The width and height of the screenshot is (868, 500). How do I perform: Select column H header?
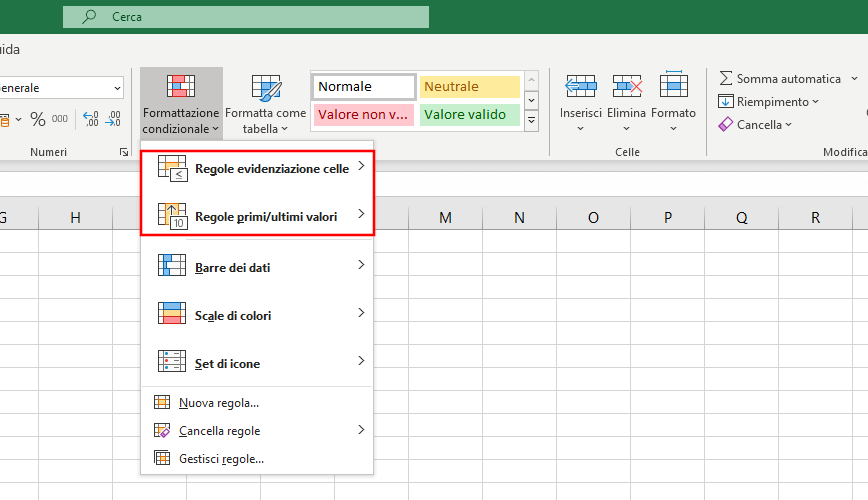(75, 218)
